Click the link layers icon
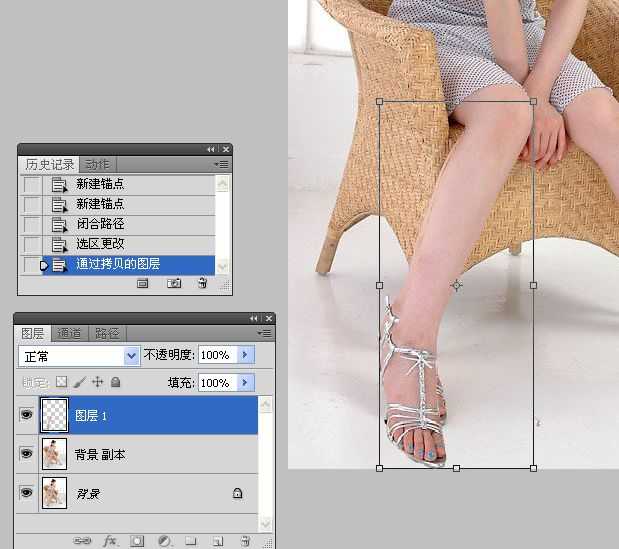 82,541
